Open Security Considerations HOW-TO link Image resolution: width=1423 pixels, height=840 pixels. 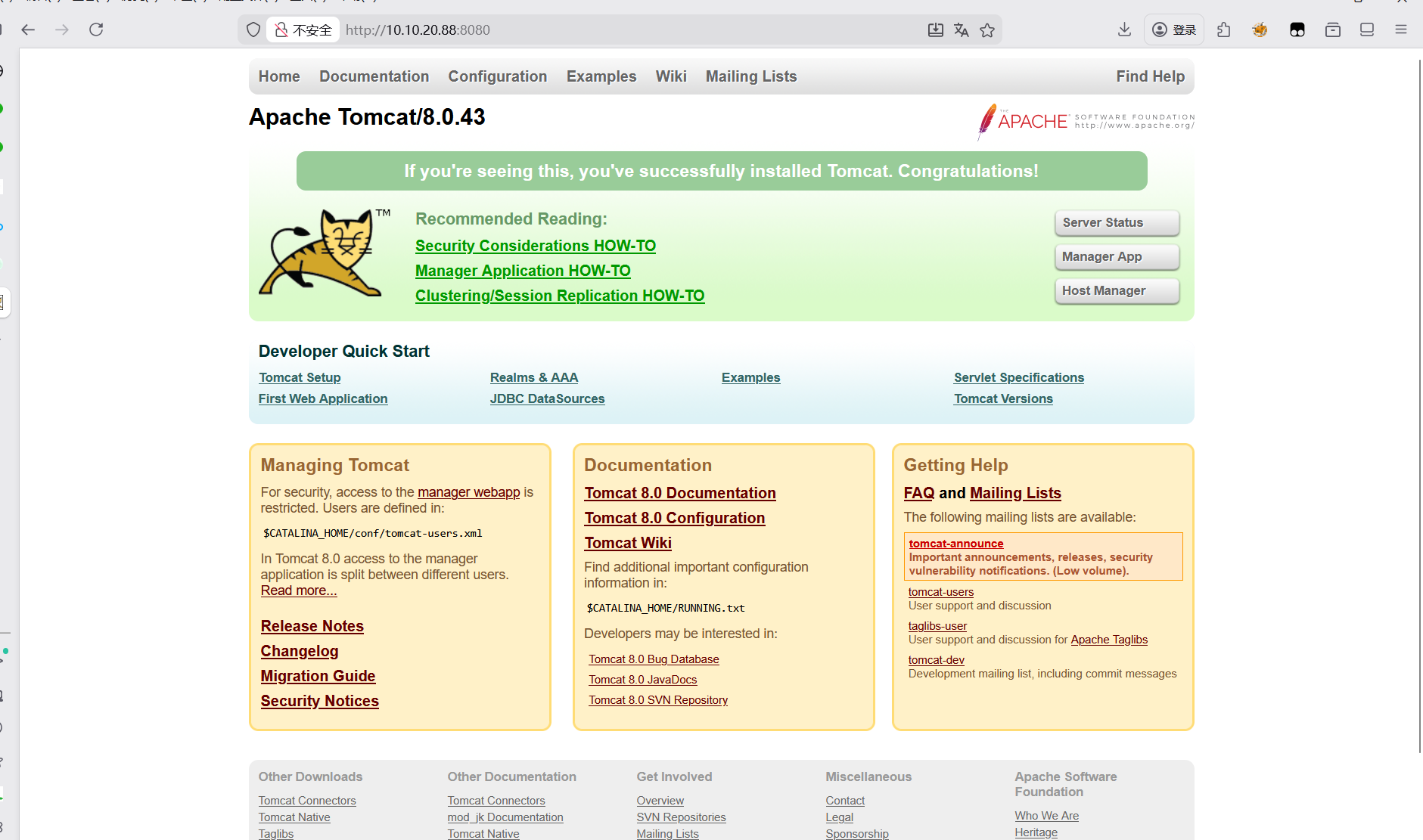click(535, 246)
